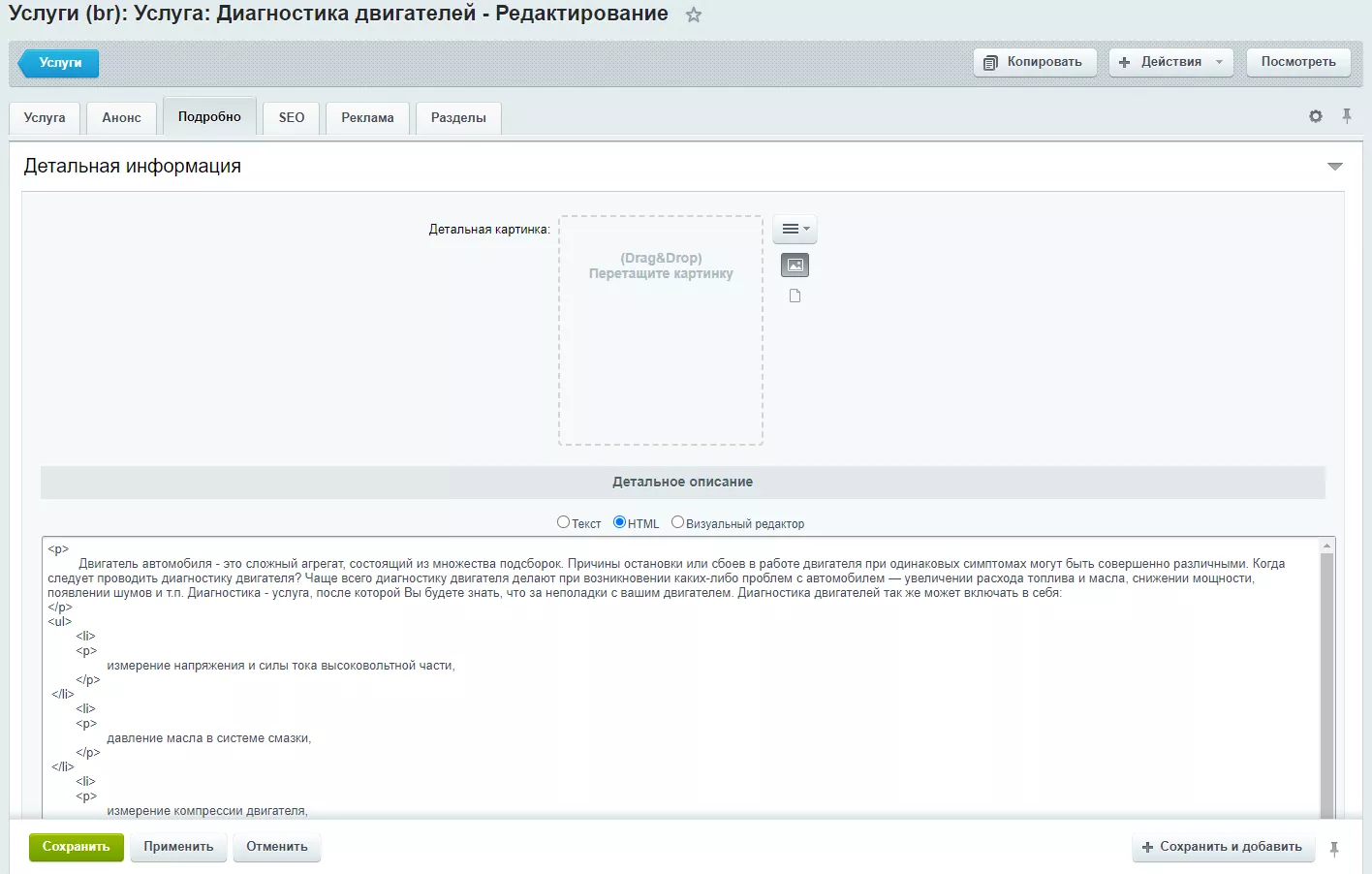Click the Отменить button

click(277, 847)
